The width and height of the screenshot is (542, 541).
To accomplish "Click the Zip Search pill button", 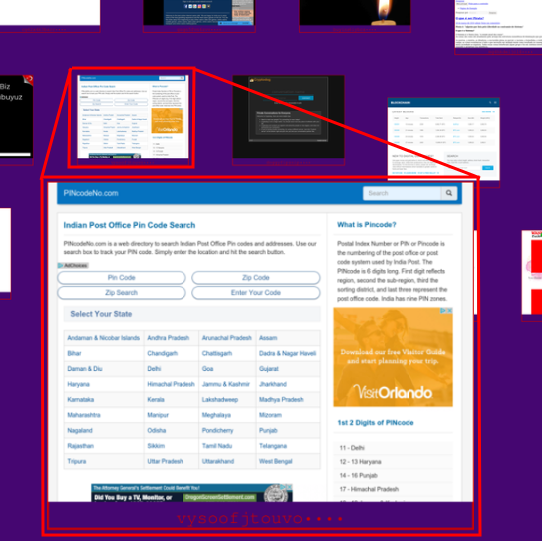I will (x=121, y=292).
